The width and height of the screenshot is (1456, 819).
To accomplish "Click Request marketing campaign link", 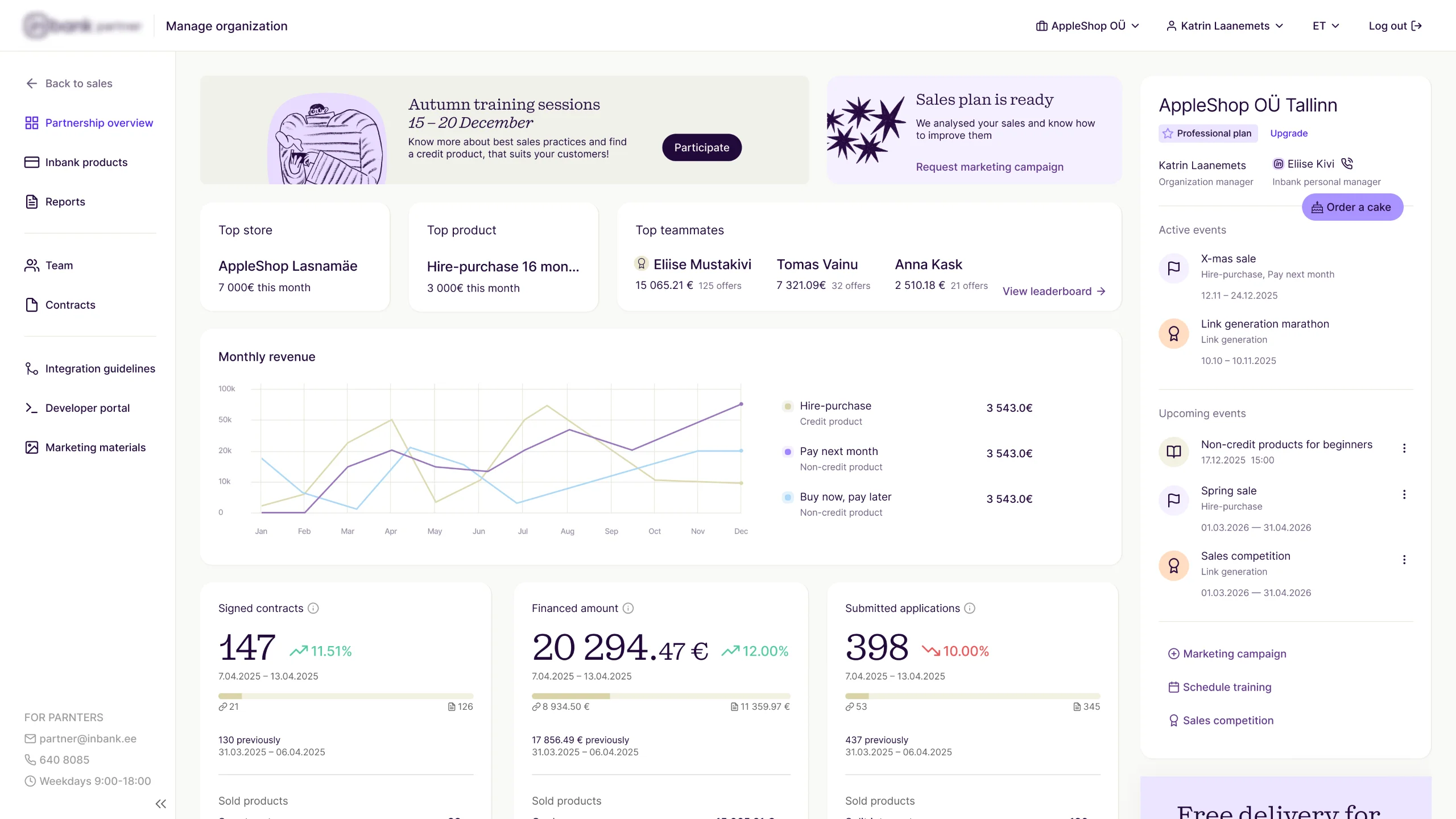I will tap(989, 167).
